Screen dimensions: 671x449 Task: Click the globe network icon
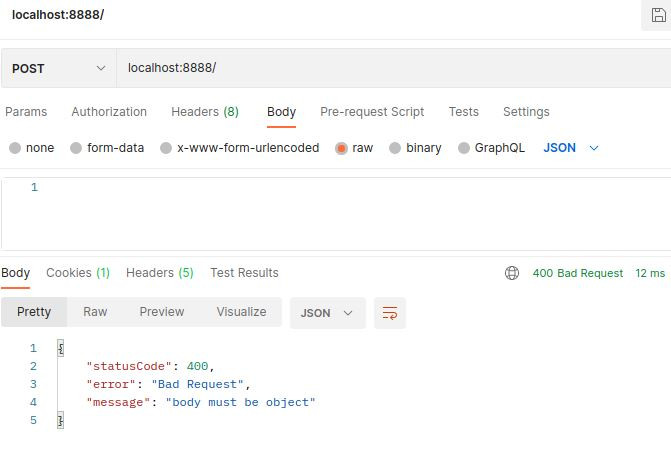[x=512, y=273]
